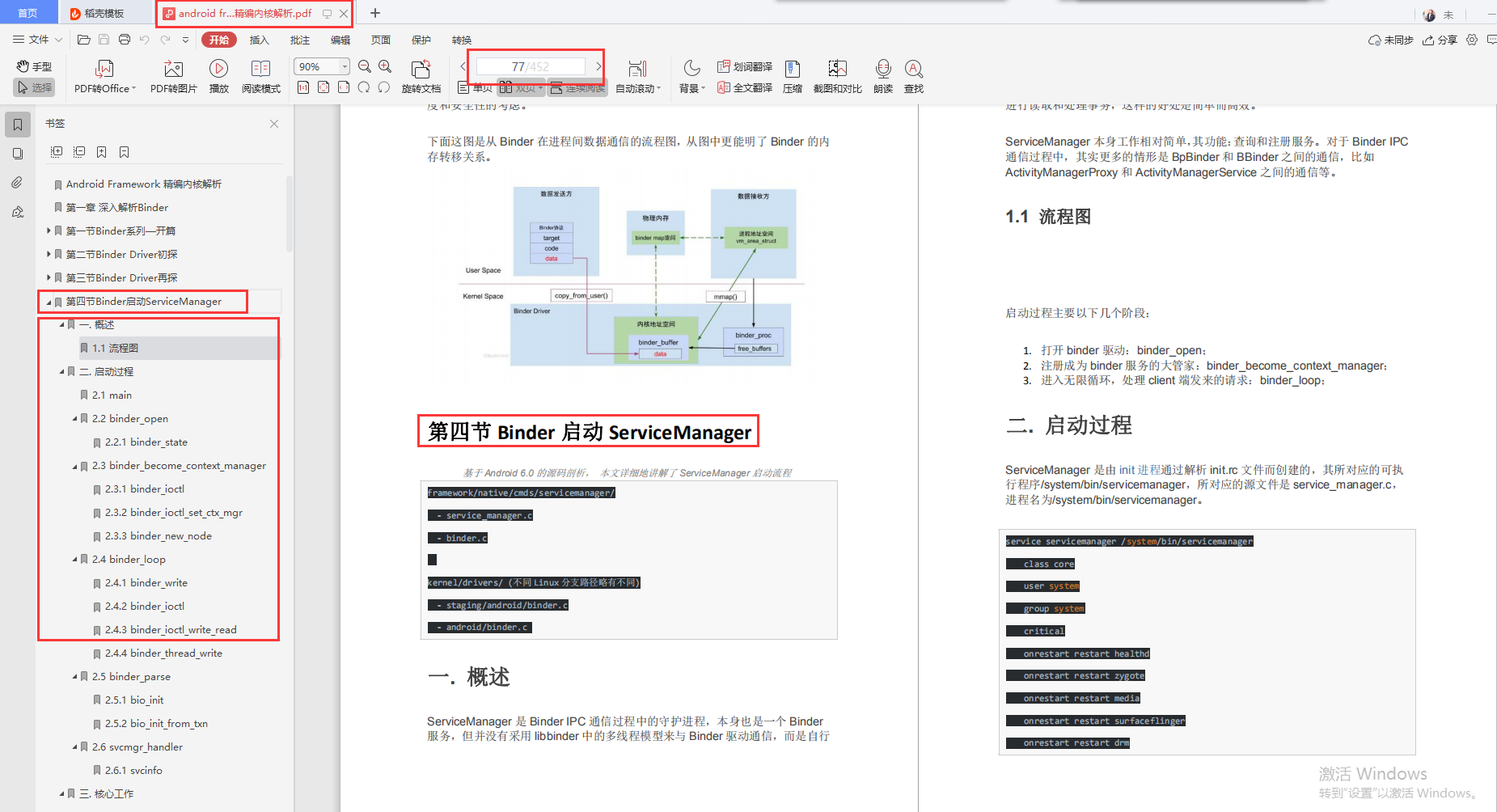Open the 压缩 compress tool
Image resolution: width=1497 pixels, height=812 pixels.
tap(792, 77)
